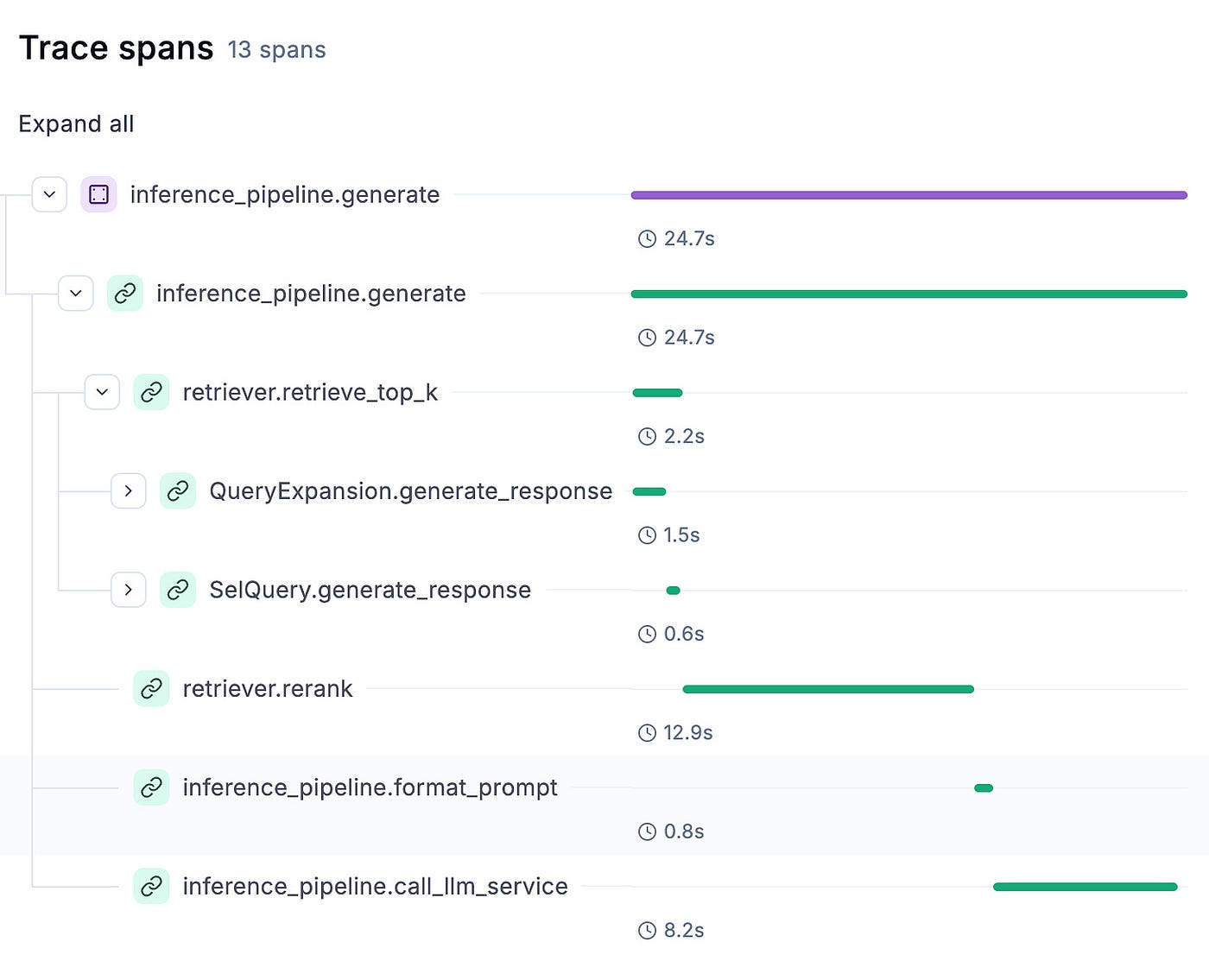Viewport: 1209px width, 980px height.
Task: Click the link icon beside retriever.rerank
Action: coord(151,689)
